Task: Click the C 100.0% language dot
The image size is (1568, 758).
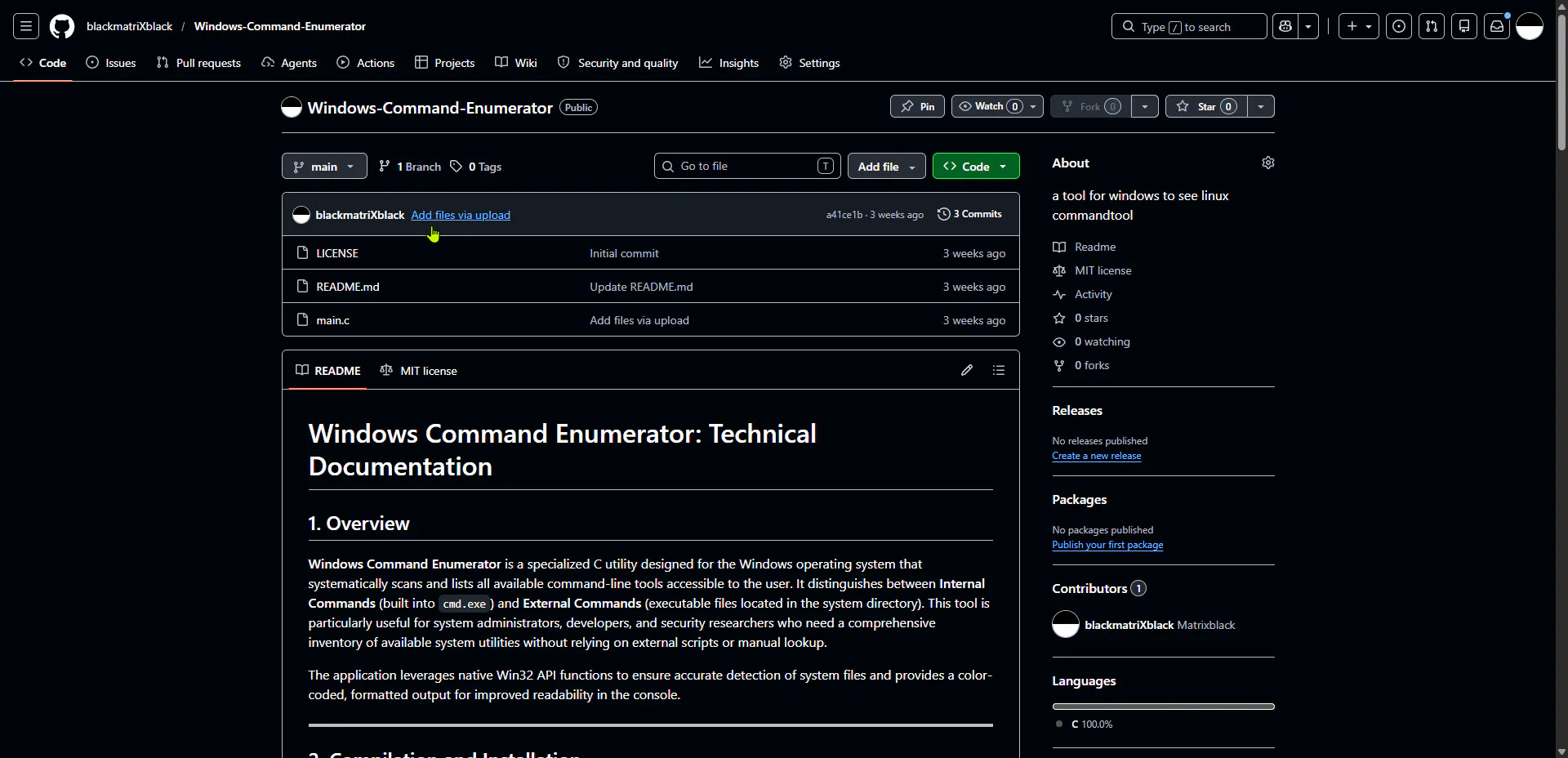Action: point(1059,724)
